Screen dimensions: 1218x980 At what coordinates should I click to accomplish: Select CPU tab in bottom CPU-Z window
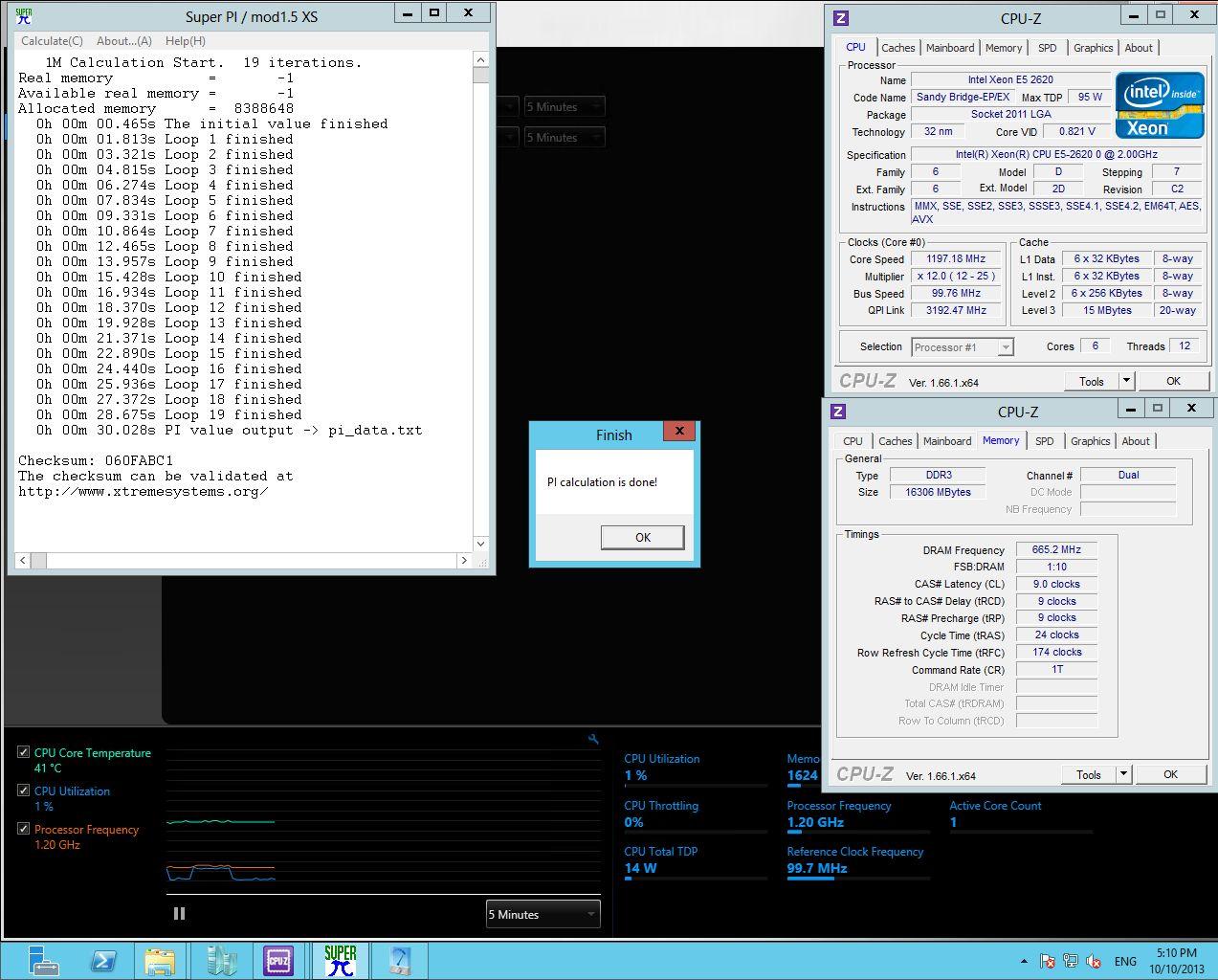[853, 441]
